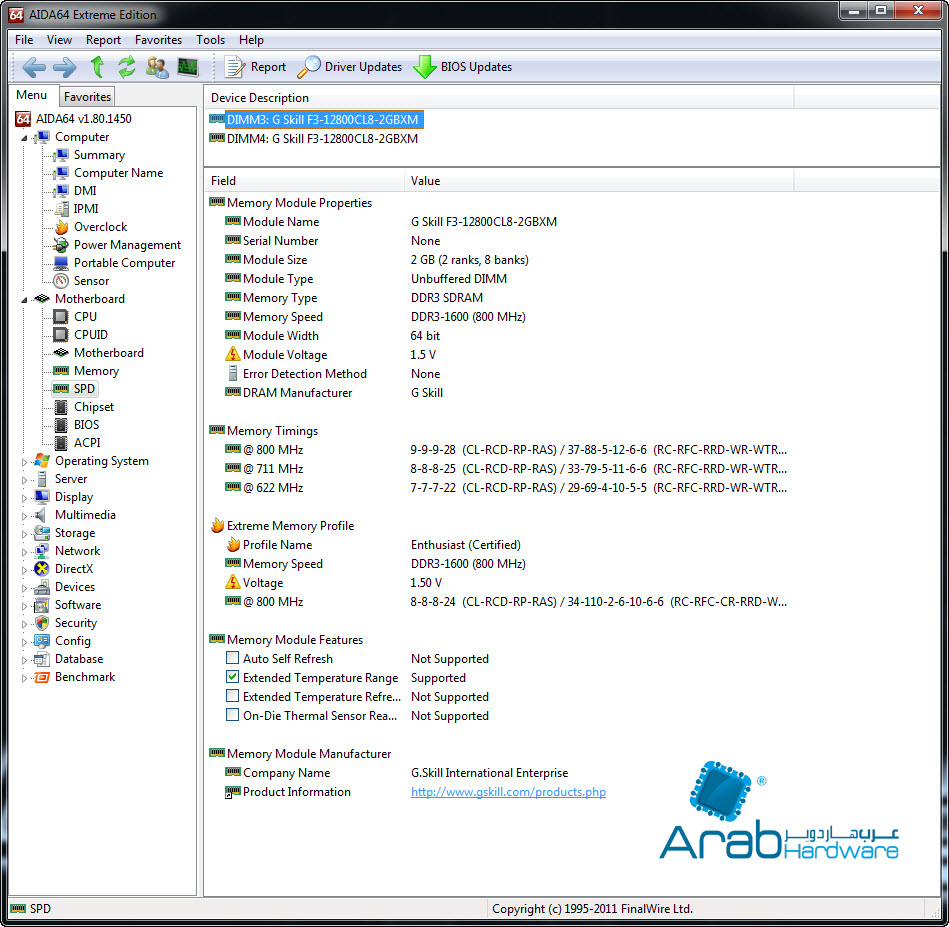
Task: Open the View menu
Action: (x=59, y=40)
